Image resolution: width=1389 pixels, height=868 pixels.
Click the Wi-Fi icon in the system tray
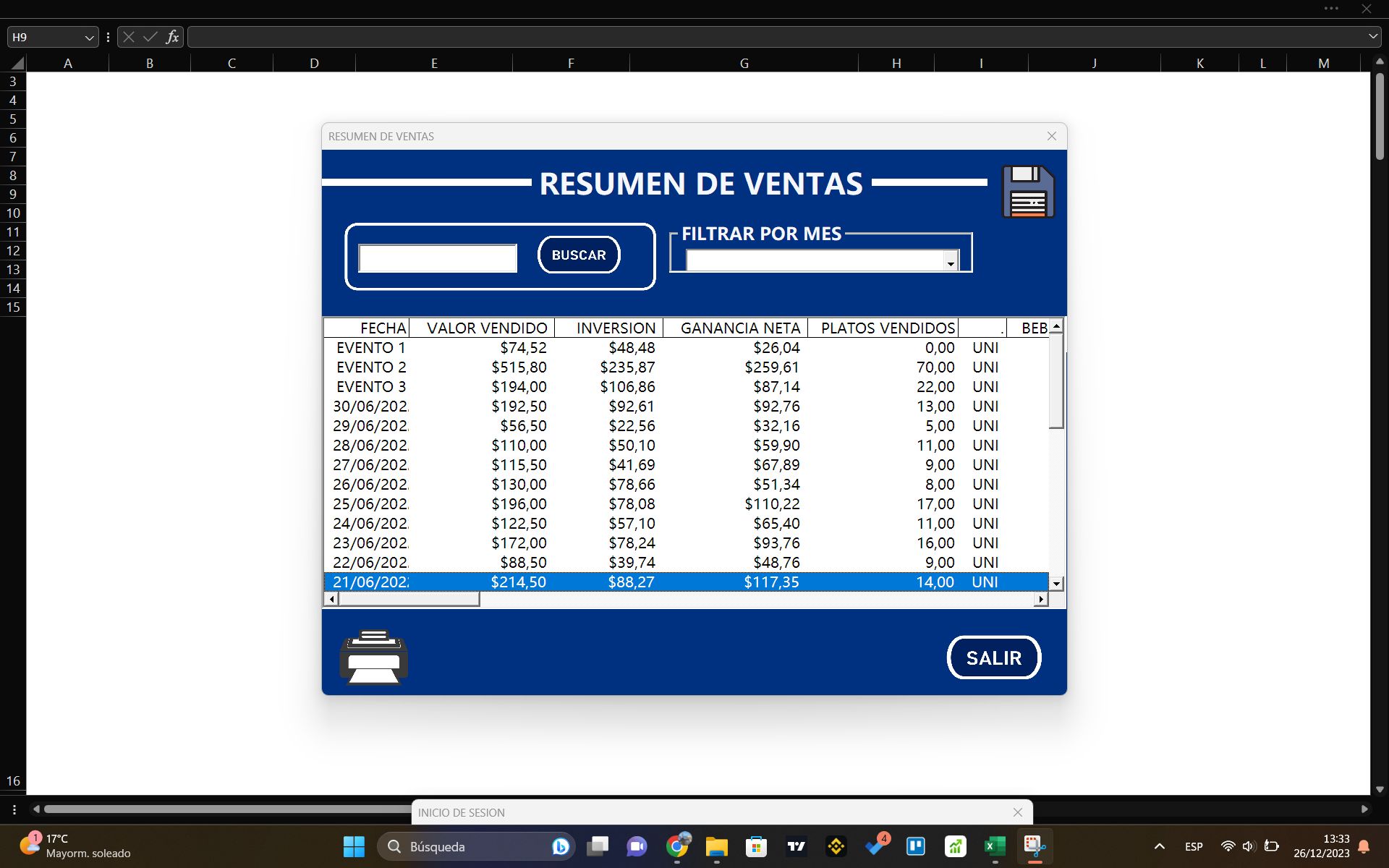(x=1228, y=846)
